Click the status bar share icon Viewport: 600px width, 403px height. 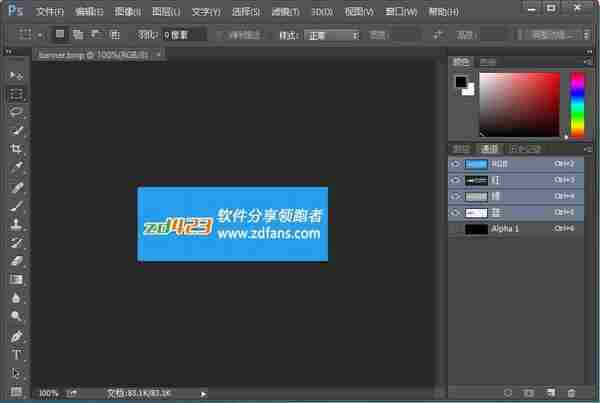72,393
